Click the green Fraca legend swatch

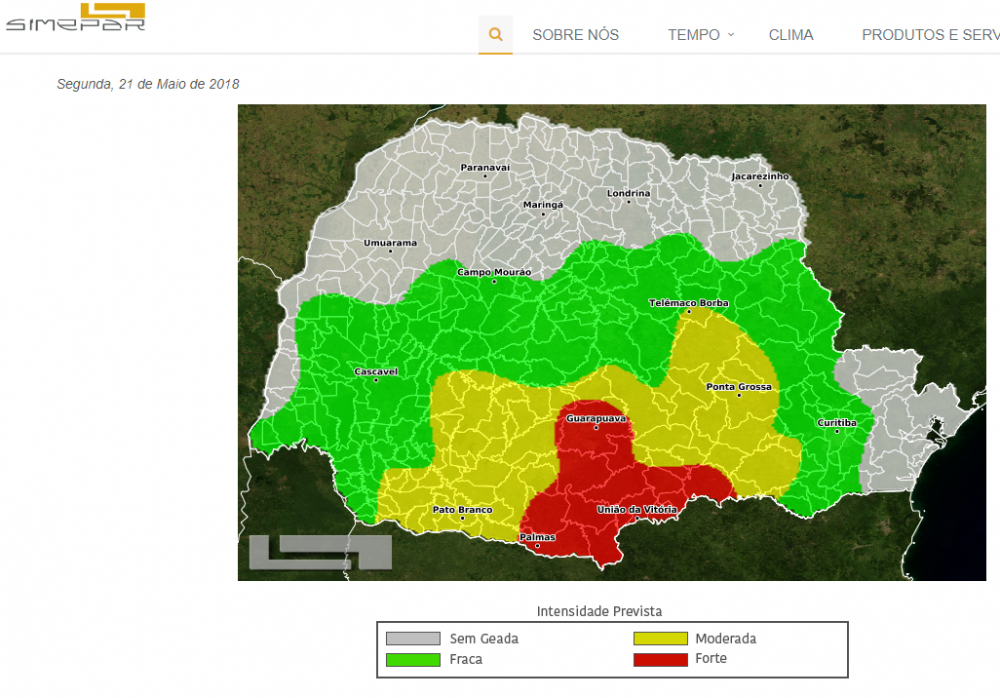(413, 659)
